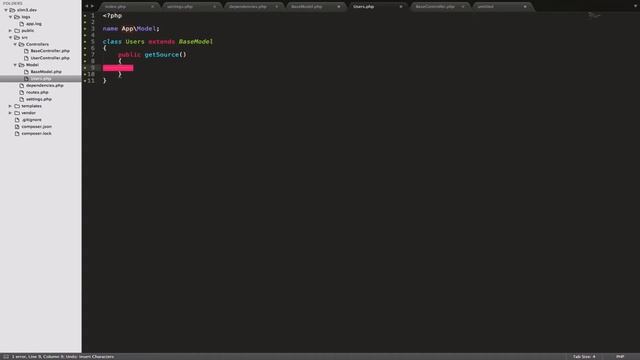Click the public folder icon
The height and width of the screenshot is (360, 640).
17,31
